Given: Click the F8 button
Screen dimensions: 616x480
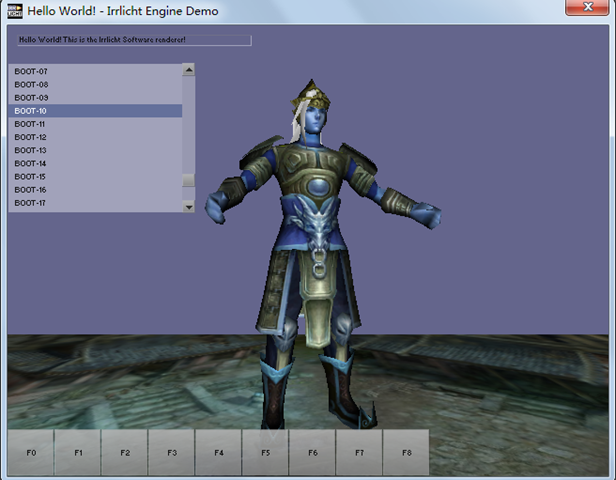Looking at the screenshot, I should (x=406, y=453).
